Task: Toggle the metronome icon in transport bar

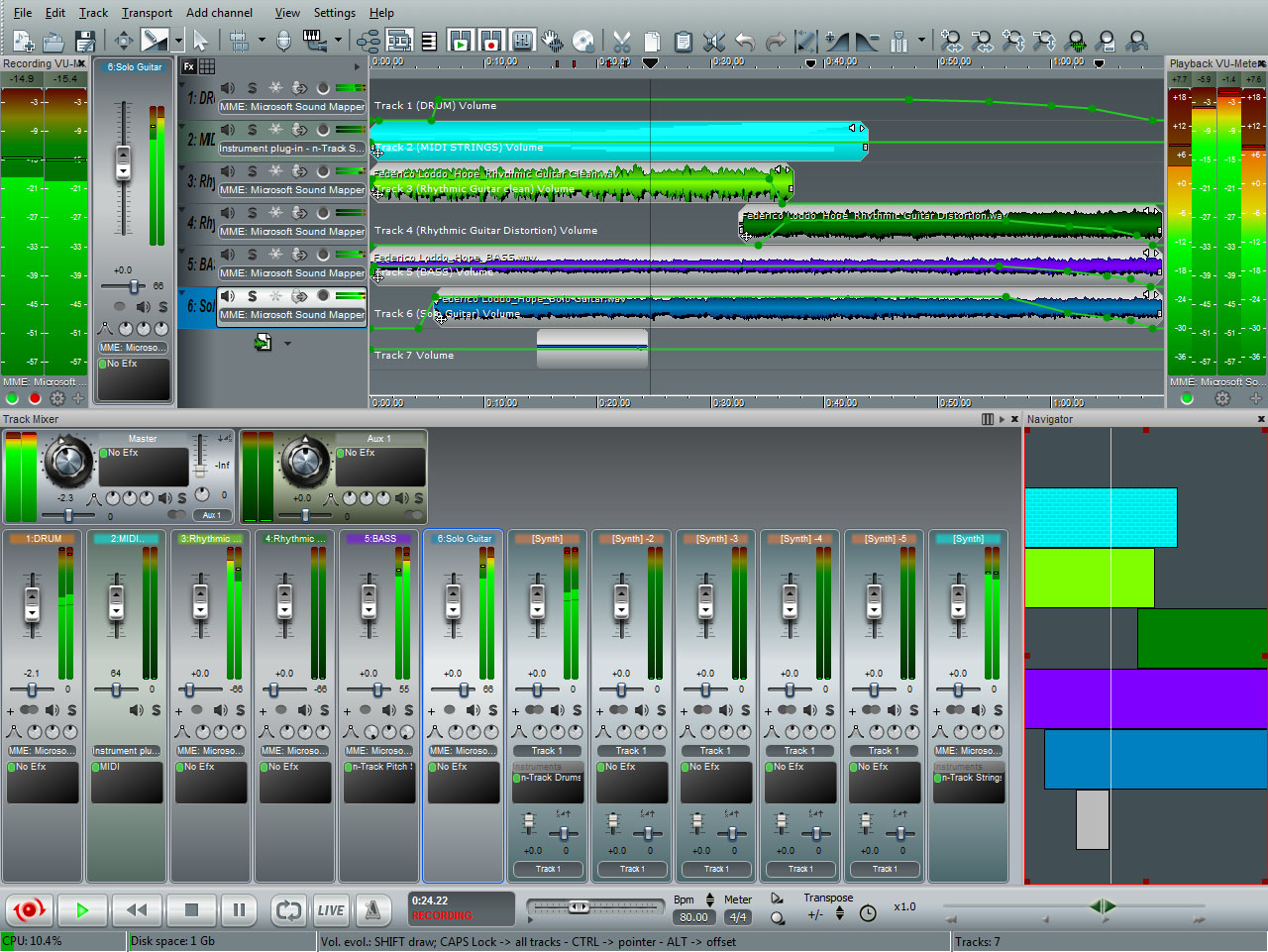Action: (372, 909)
